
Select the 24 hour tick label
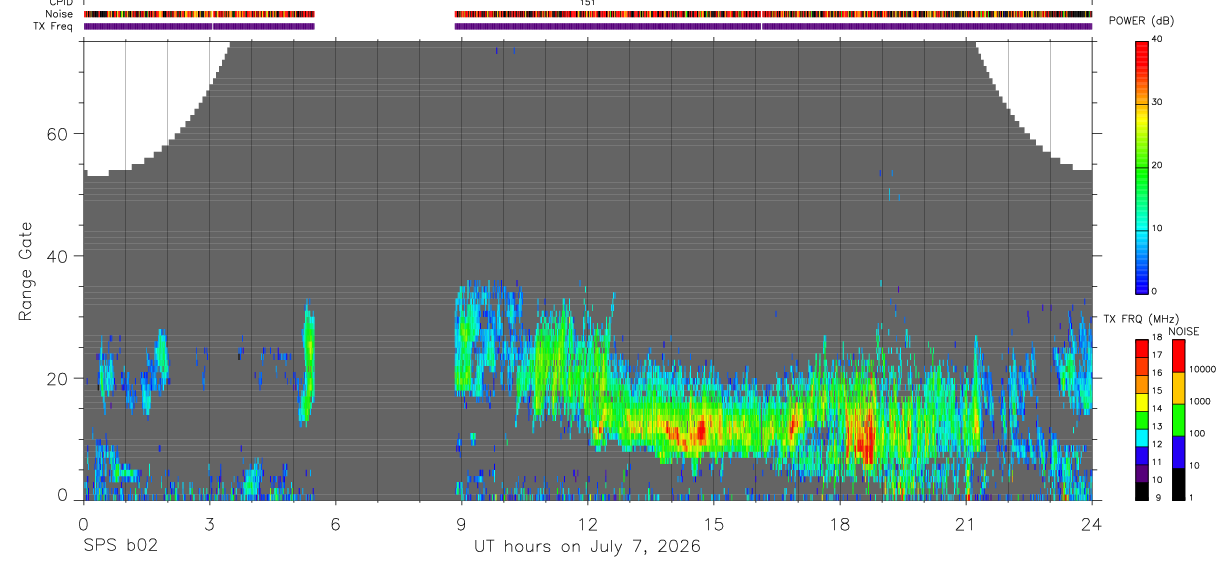tap(1092, 522)
